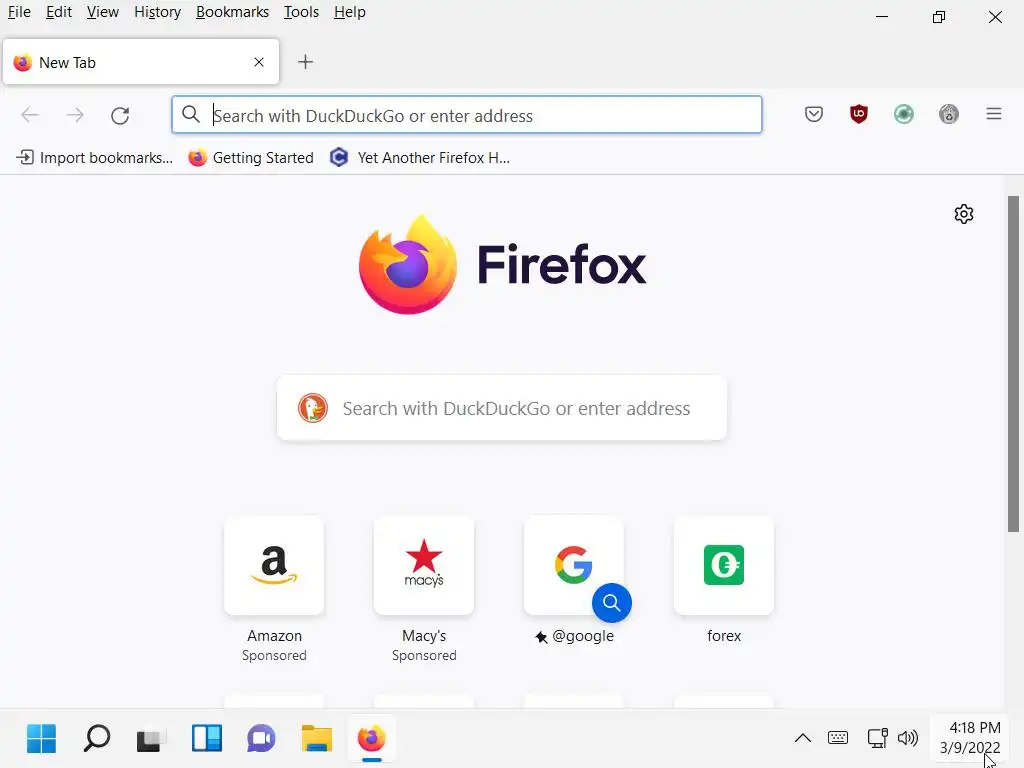Open the View menu

click(x=103, y=12)
